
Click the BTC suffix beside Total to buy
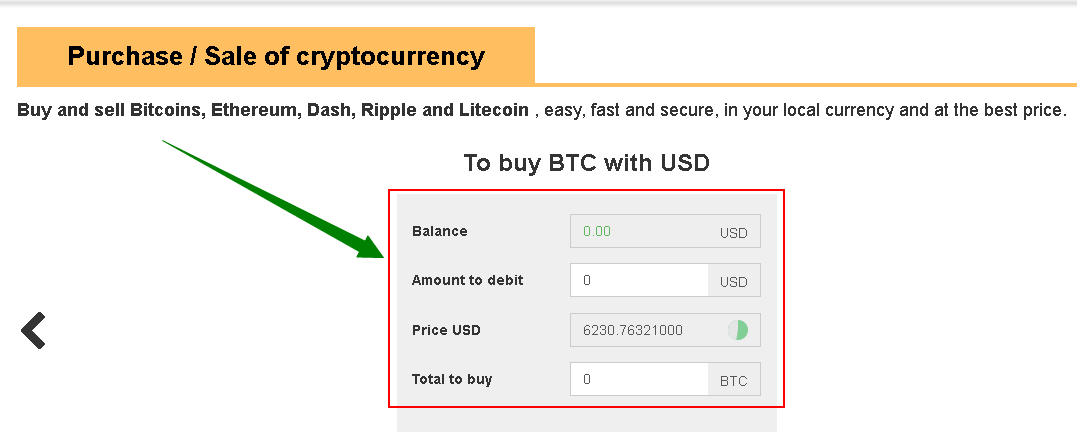point(734,380)
